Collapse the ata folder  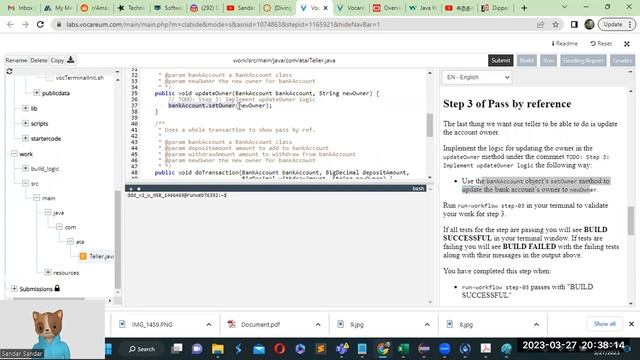point(70,241)
